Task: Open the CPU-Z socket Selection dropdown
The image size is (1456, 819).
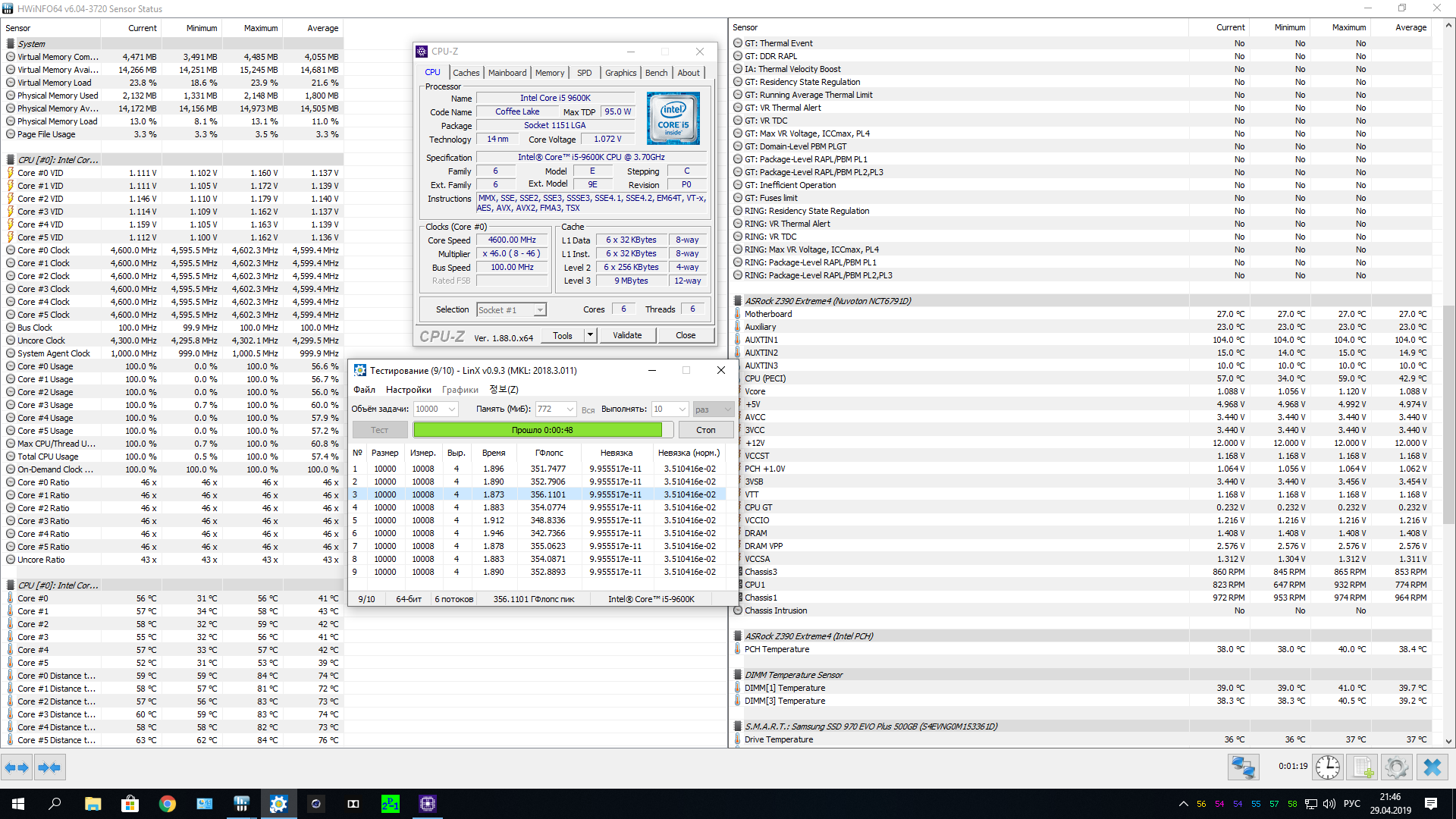Action: 539,310
